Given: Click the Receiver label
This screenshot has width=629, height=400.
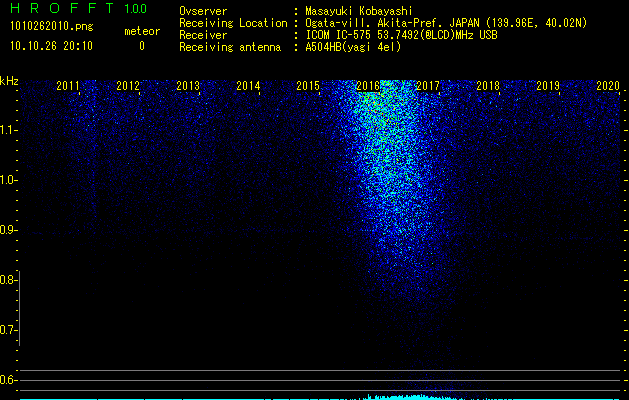Looking at the screenshot, I should [x=203, y=35].
